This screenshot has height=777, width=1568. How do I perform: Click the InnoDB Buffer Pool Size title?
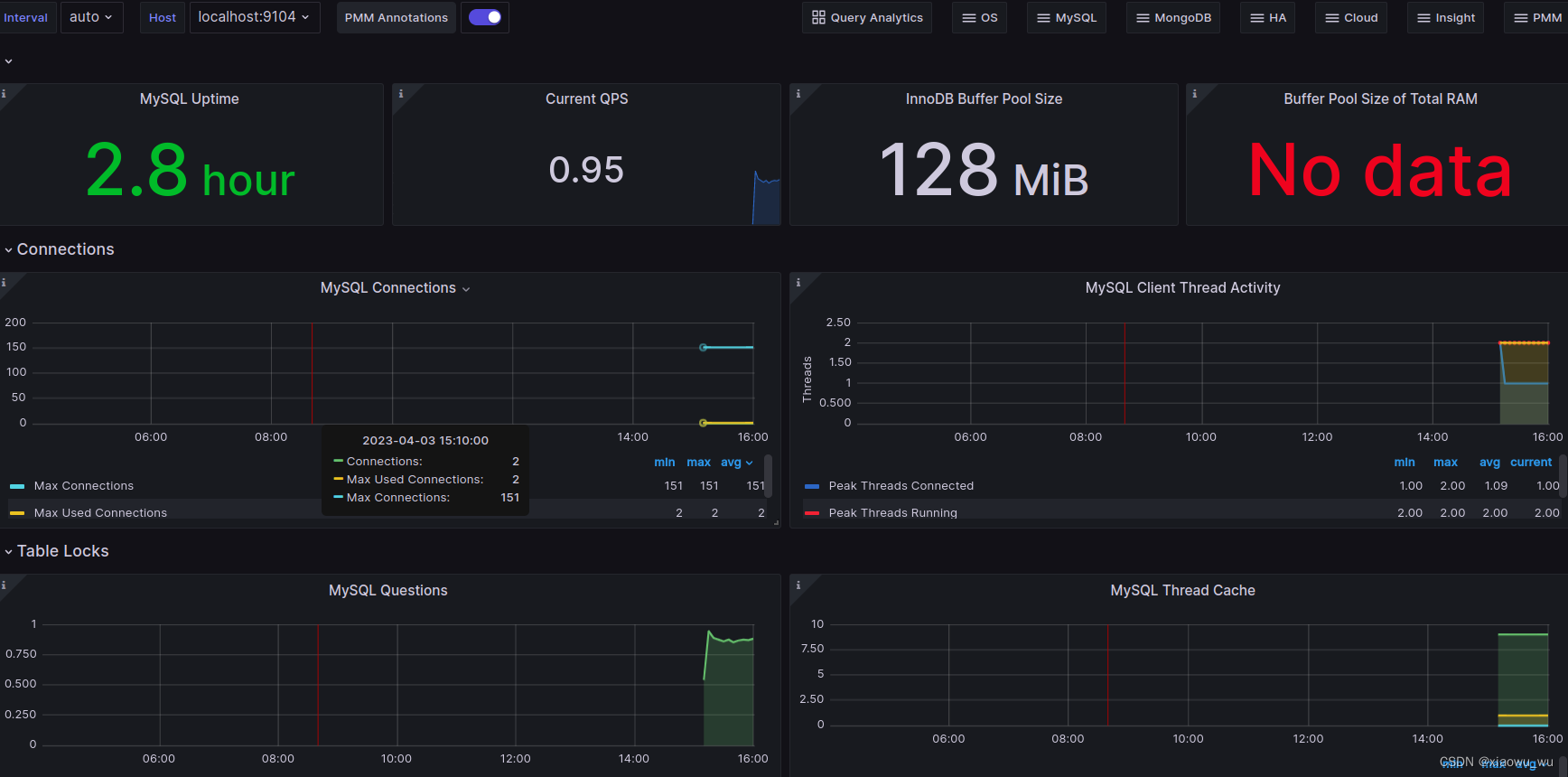tap(984, 99)
